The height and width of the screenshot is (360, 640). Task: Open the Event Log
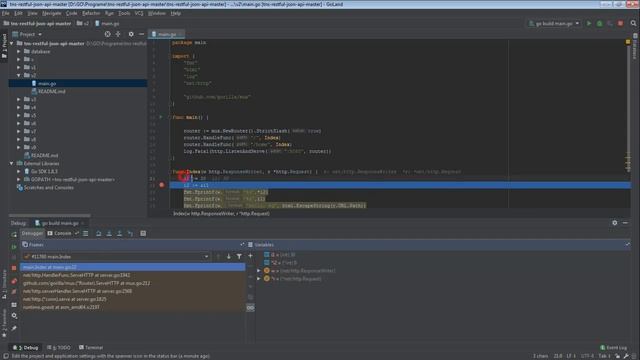[613, 347]
